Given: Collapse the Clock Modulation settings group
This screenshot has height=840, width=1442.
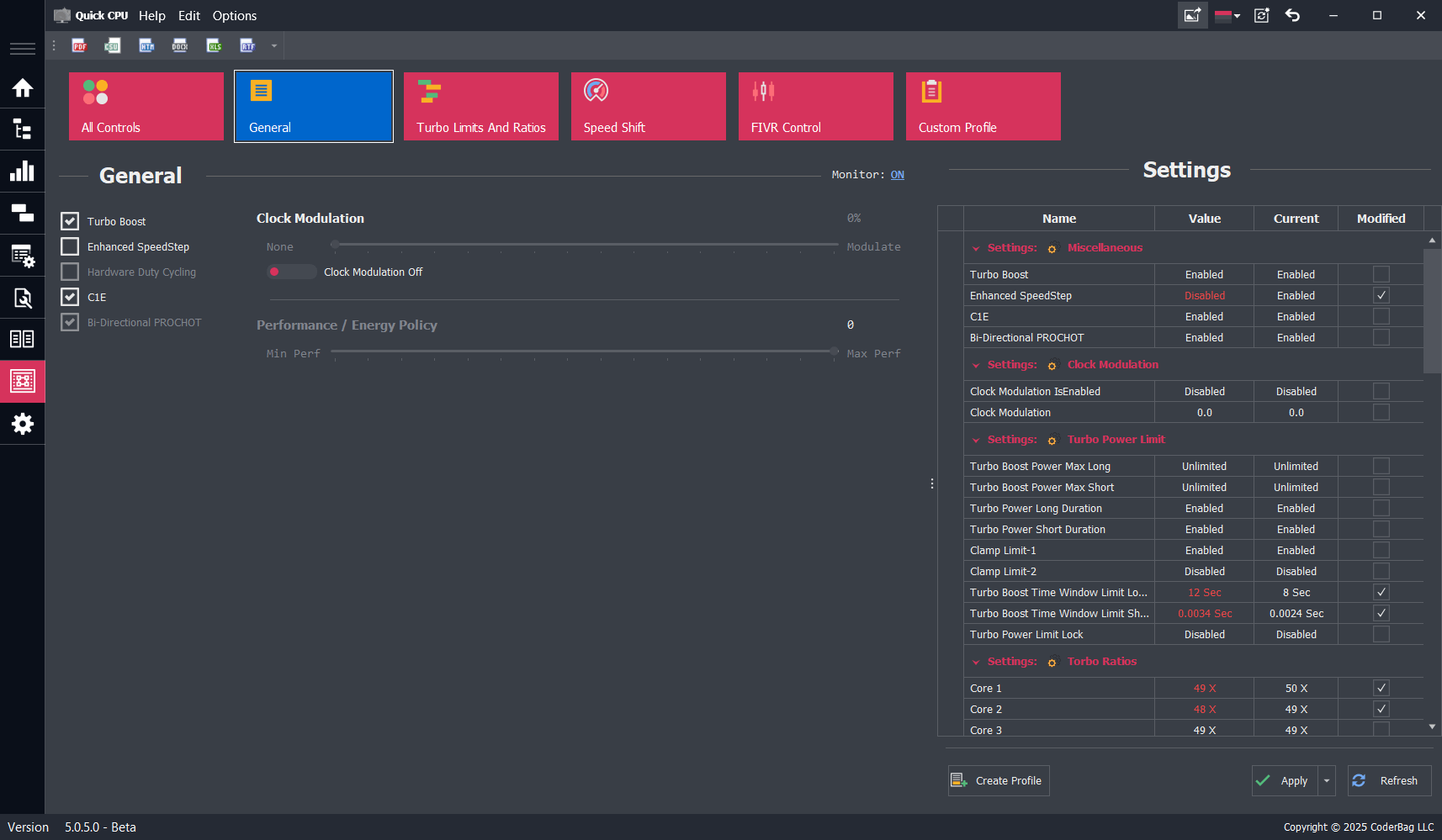Looking at the screenshot, I should (x=976, y=366).
